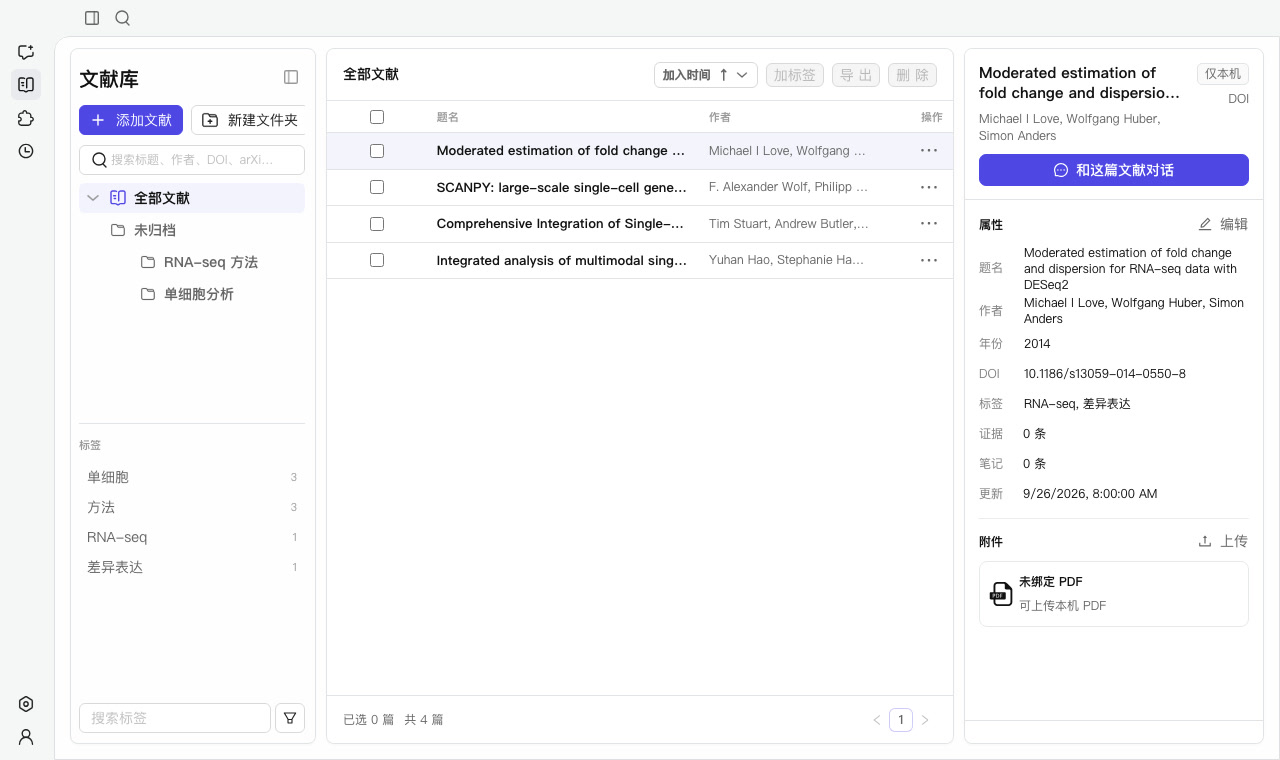Image resolution: width=1280 pixels, height=760 pixels.
Task: Check the box for Integrated analysis paper
Action: [x=377, y=260]
